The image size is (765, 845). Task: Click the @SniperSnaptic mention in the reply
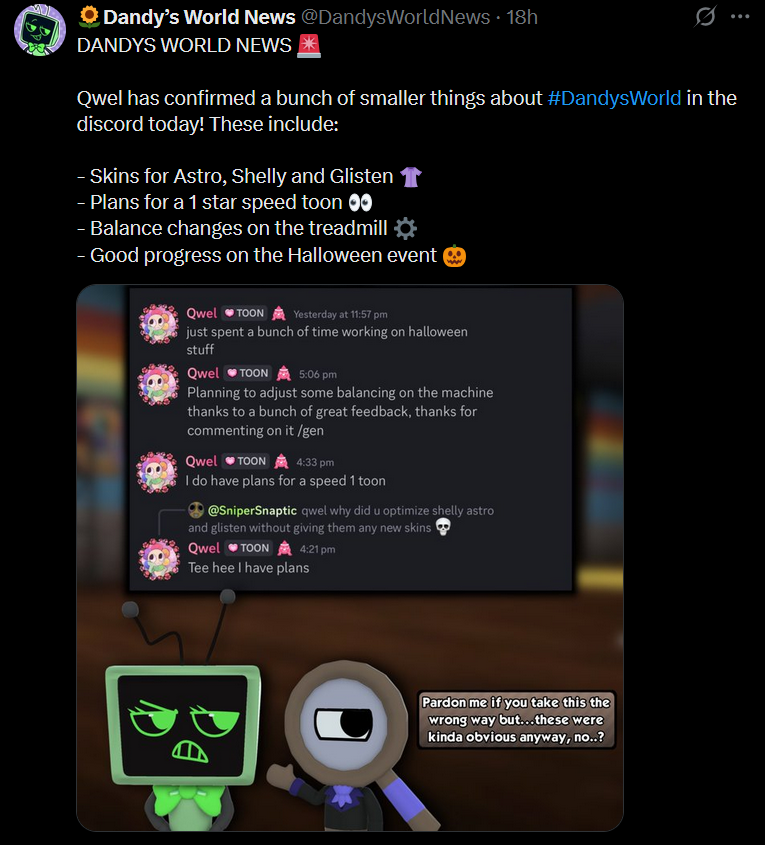coord(252,510)
